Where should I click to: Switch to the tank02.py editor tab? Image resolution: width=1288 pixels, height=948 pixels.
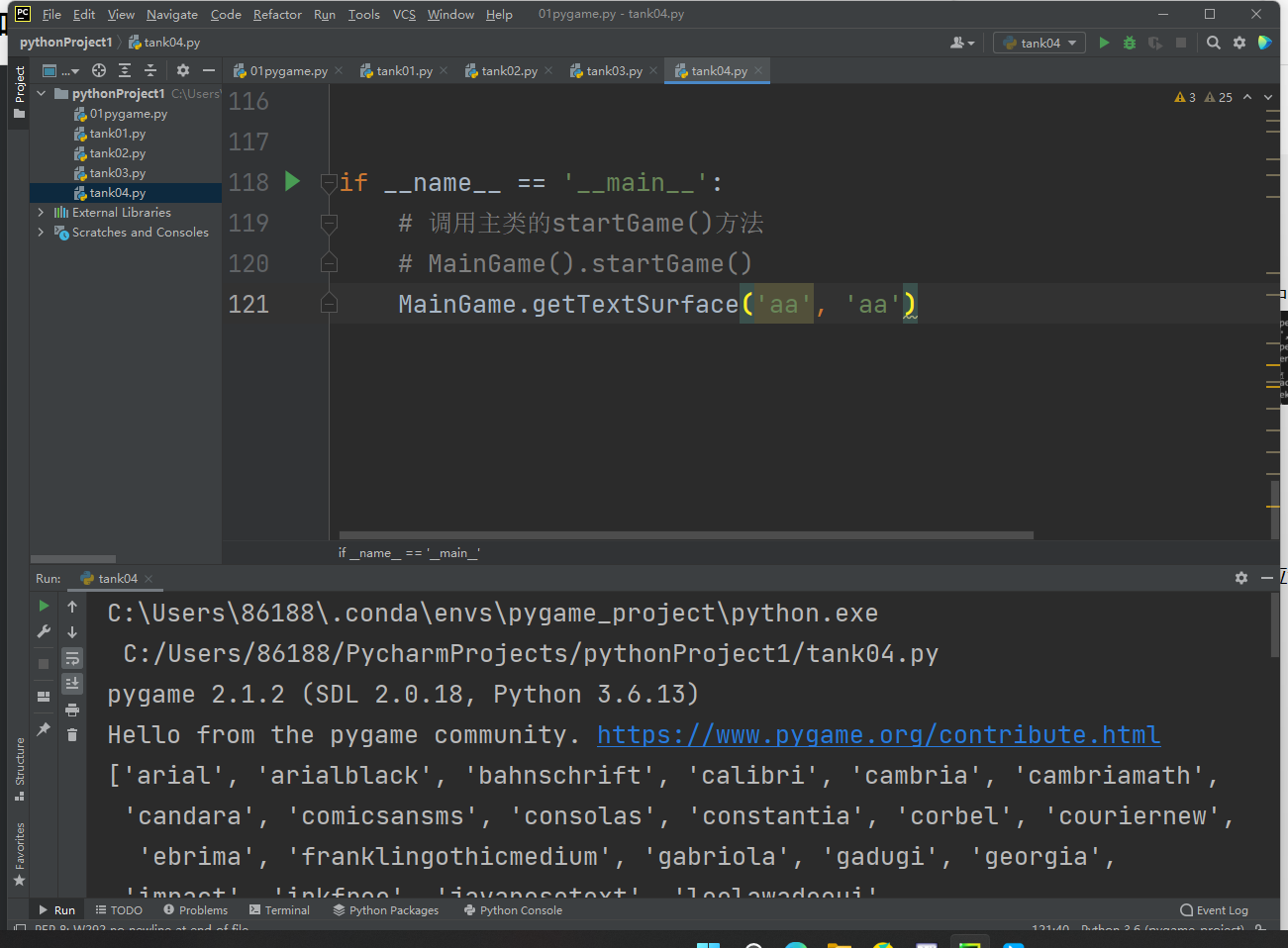pyautogui.click(x=509, y=70)
